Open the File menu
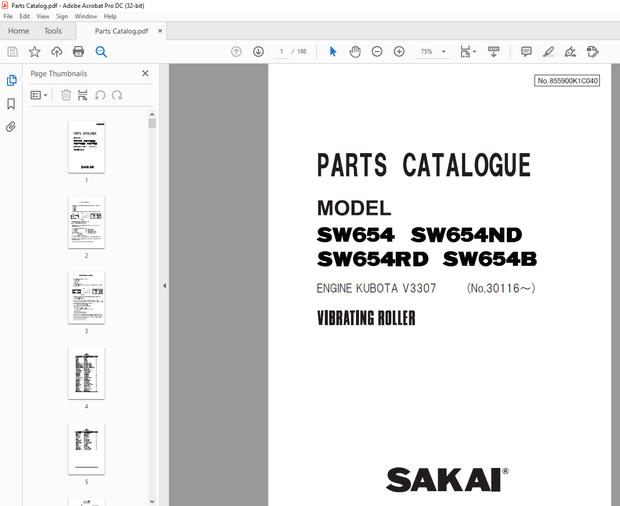Viewport: 620px width, 506px height. point(8,17)
